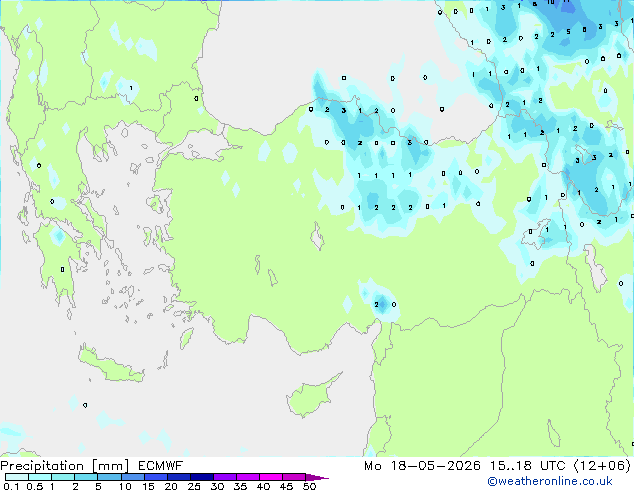The height and width of the screenshot is (490, 634).
Task: Pick the magenta legend swatch between 40 and 45
Action: (271, 477)
